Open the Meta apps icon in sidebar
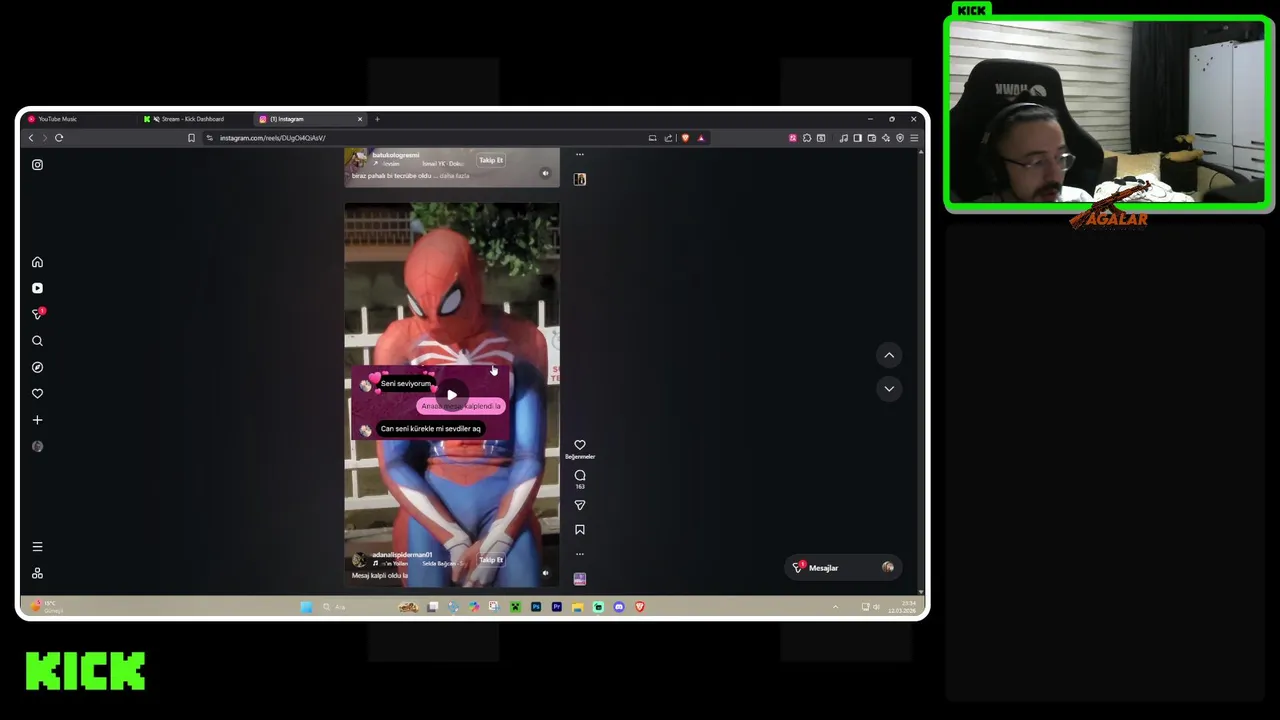This screenshot has width=1280, height=720. click(x=37, y=573)
